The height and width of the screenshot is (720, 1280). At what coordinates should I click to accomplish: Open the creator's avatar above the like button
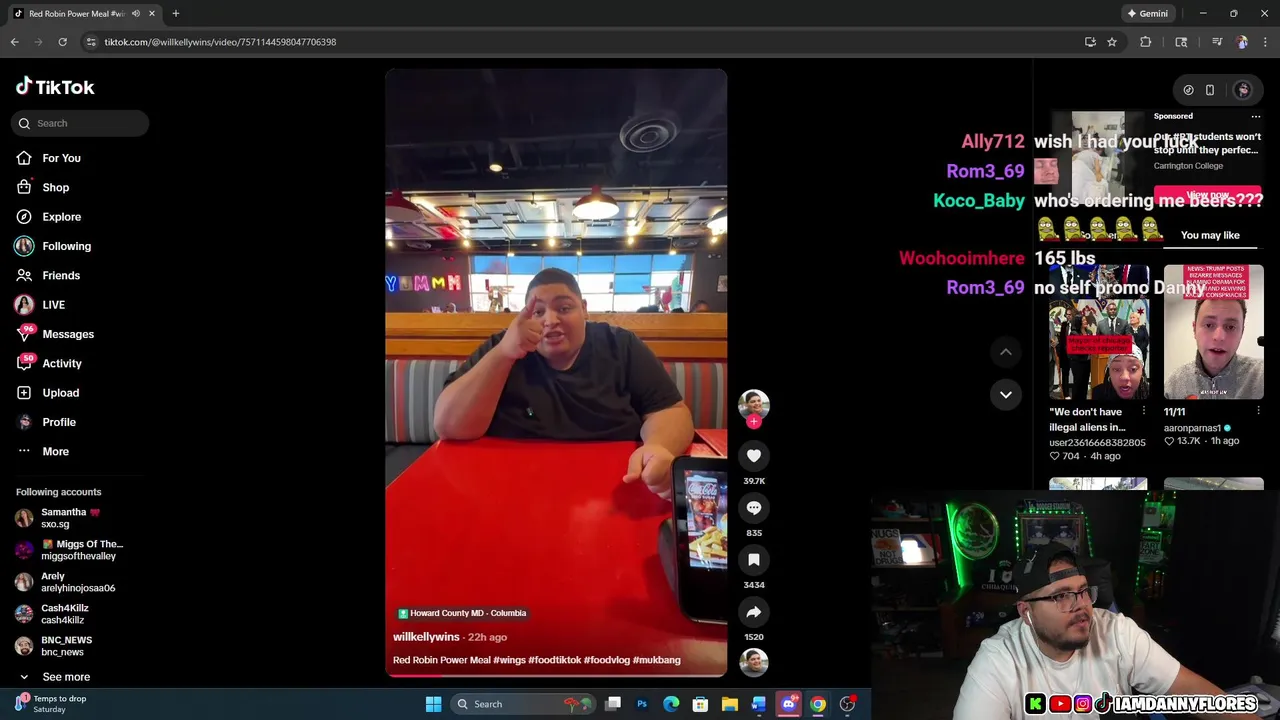tap(754, 404)
